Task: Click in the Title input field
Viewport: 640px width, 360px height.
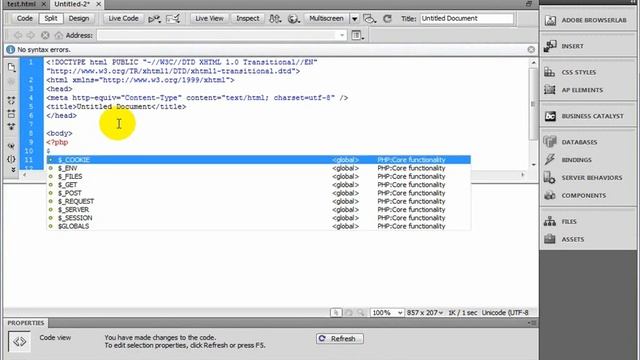Action: coord(467,18)
